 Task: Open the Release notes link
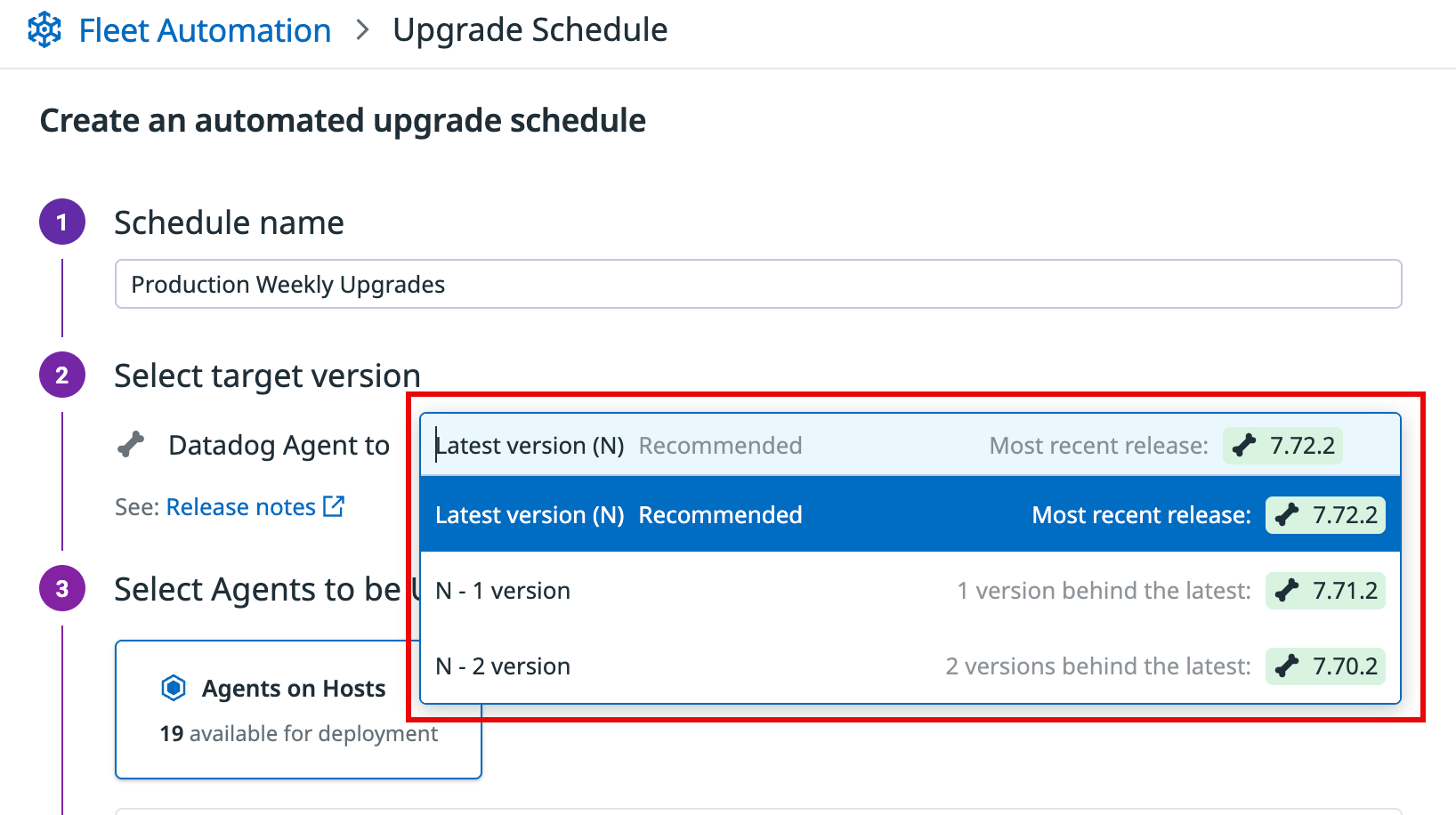[x=240, y=507]
